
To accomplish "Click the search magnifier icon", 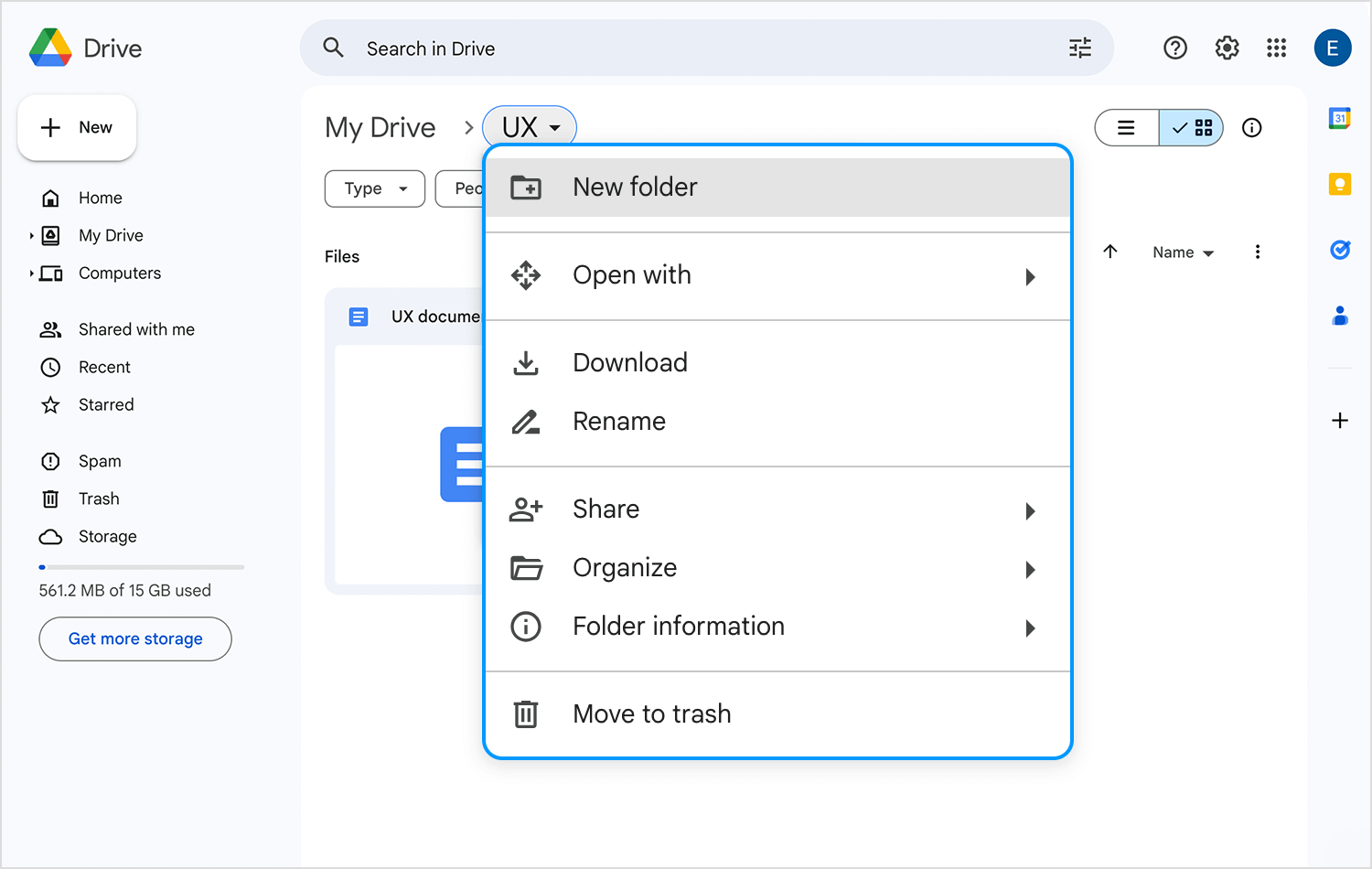I will pos(334,48).
